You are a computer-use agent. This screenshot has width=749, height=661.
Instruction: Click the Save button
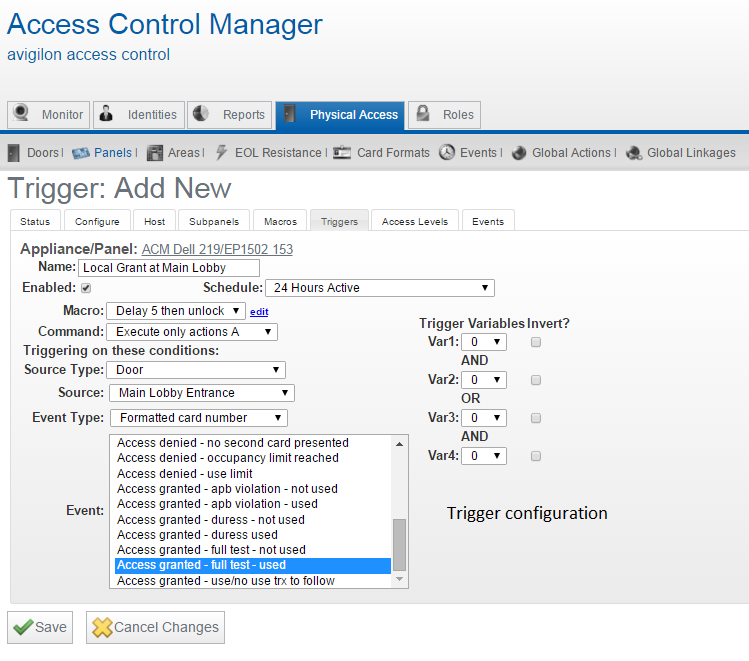click(41, 627)
